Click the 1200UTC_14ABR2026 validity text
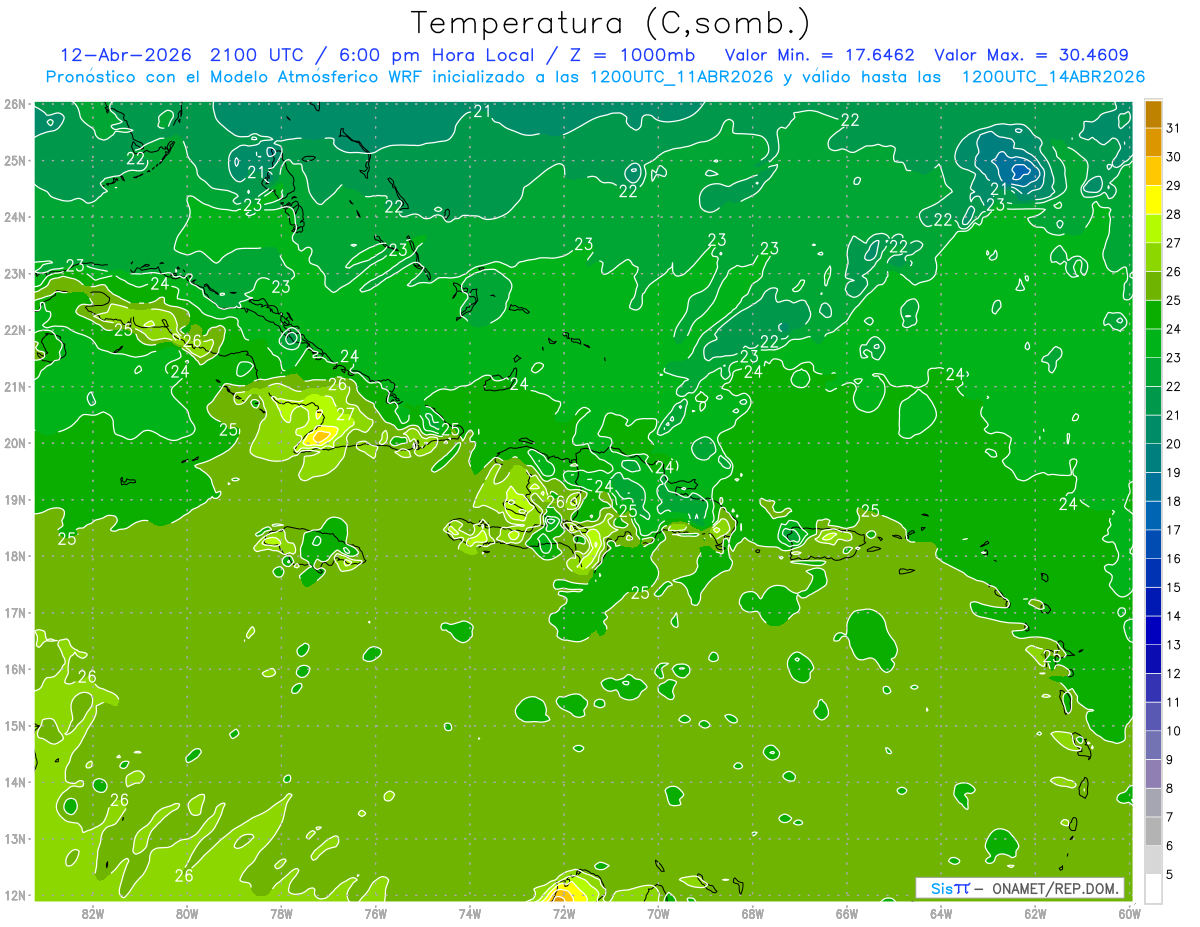Screen dimensions: 1200x927 point(1053,77)
